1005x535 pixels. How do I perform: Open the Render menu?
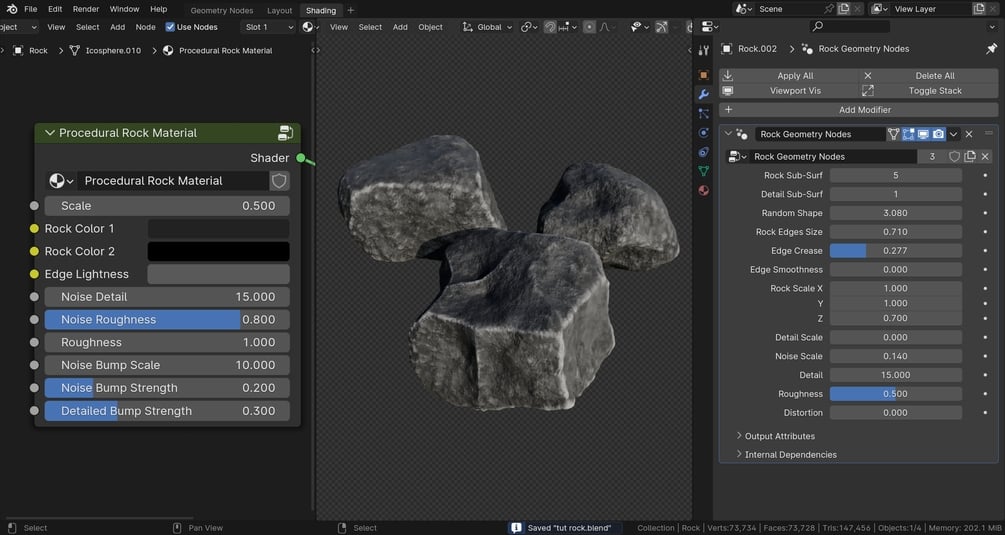coord(86,9)
